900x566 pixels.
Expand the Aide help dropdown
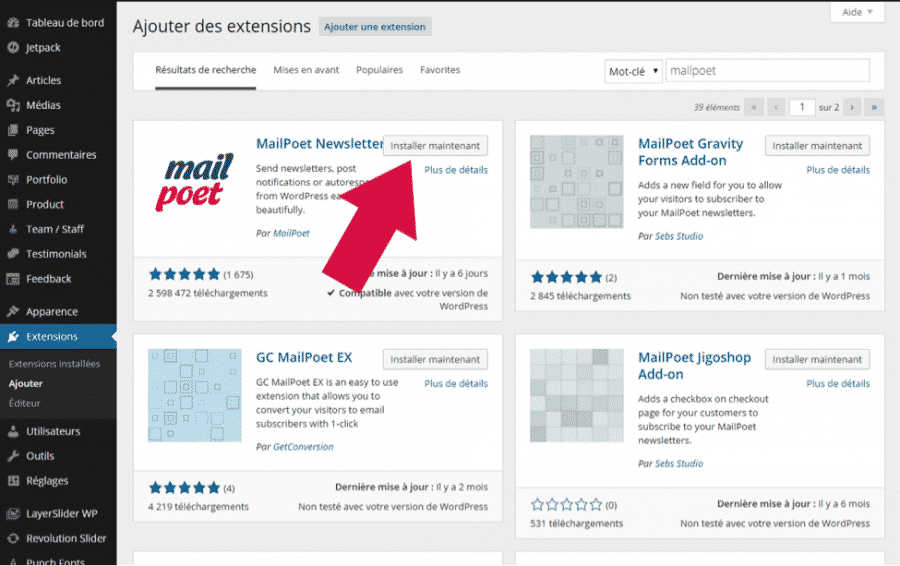pyautogui.click(x=857, y=12)
